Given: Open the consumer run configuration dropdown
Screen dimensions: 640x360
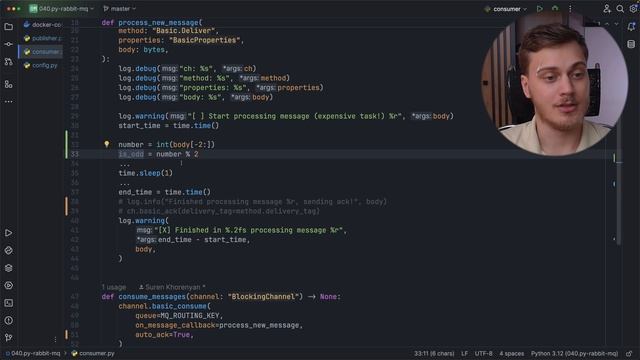Looking at the screenshot, I should point(505,9).
